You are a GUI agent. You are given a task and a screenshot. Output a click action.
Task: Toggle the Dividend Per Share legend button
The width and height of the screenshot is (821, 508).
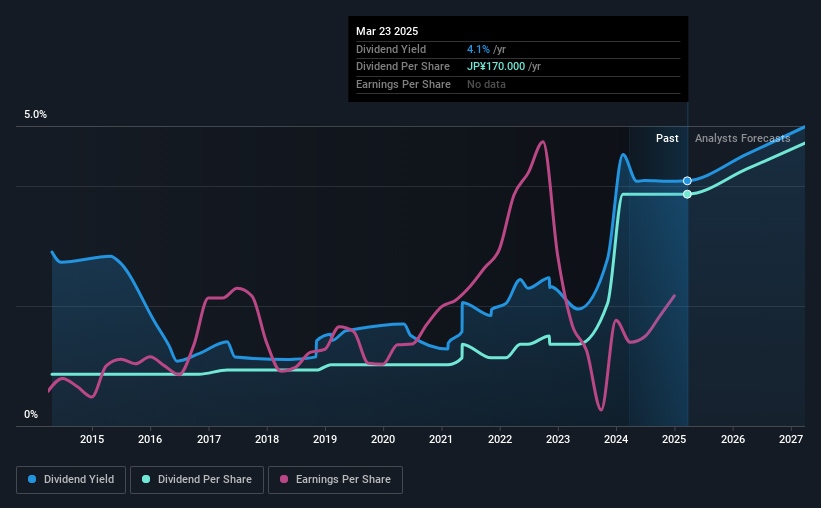(x=197, y=480)
